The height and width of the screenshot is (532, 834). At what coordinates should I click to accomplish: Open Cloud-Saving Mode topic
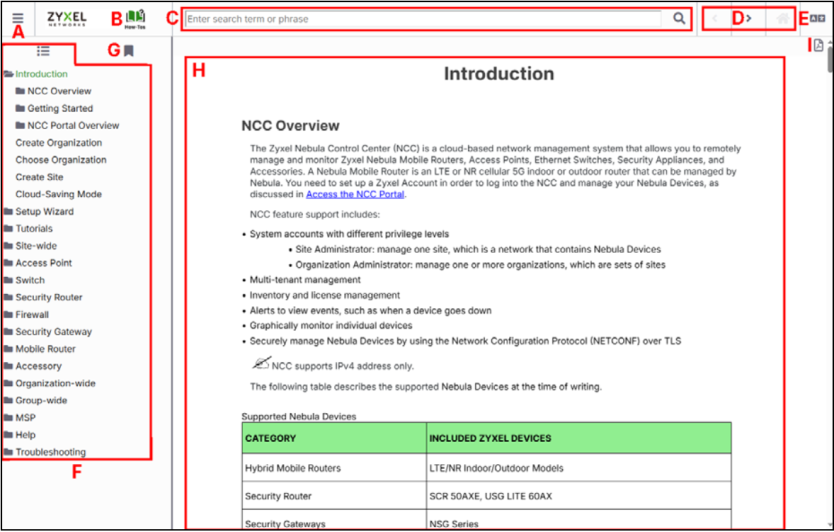tap(59, 194)
